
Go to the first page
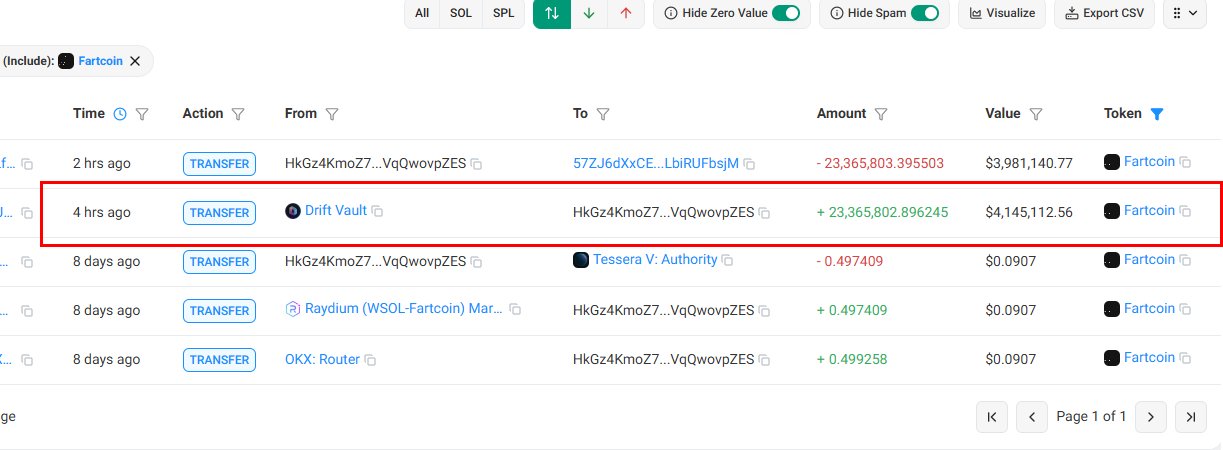click(992, 417)
